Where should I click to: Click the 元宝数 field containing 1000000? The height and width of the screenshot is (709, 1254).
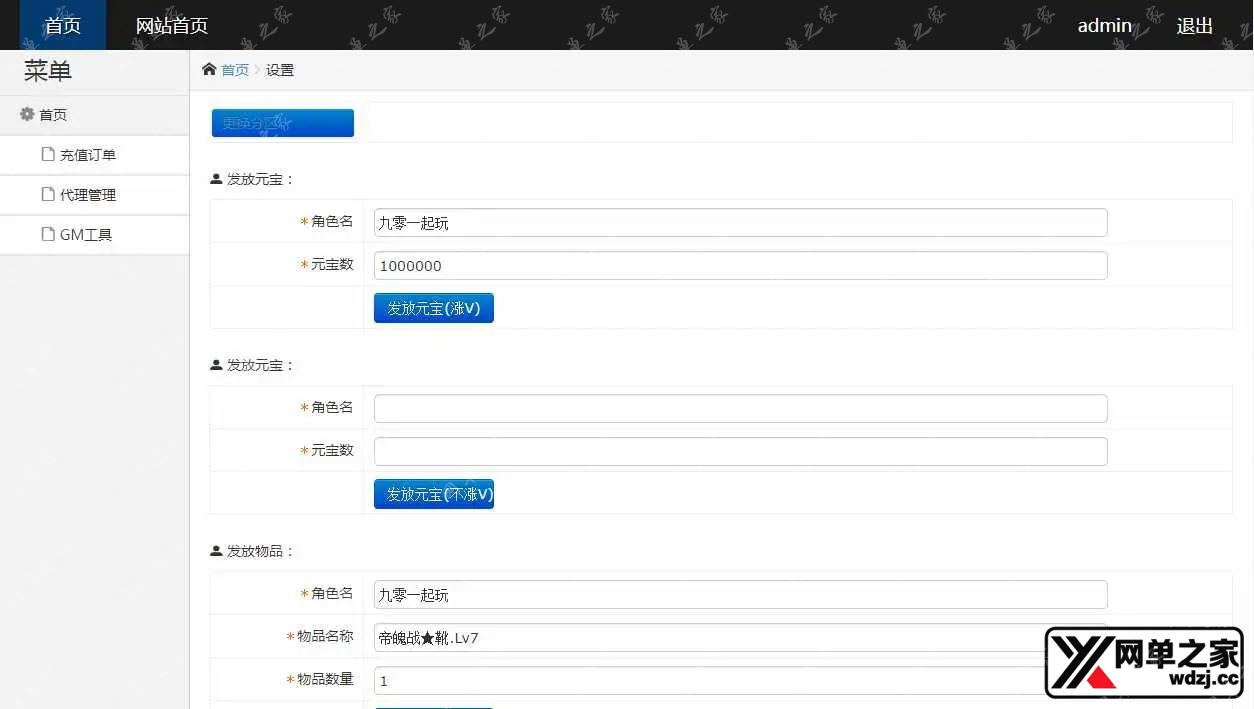740,266
